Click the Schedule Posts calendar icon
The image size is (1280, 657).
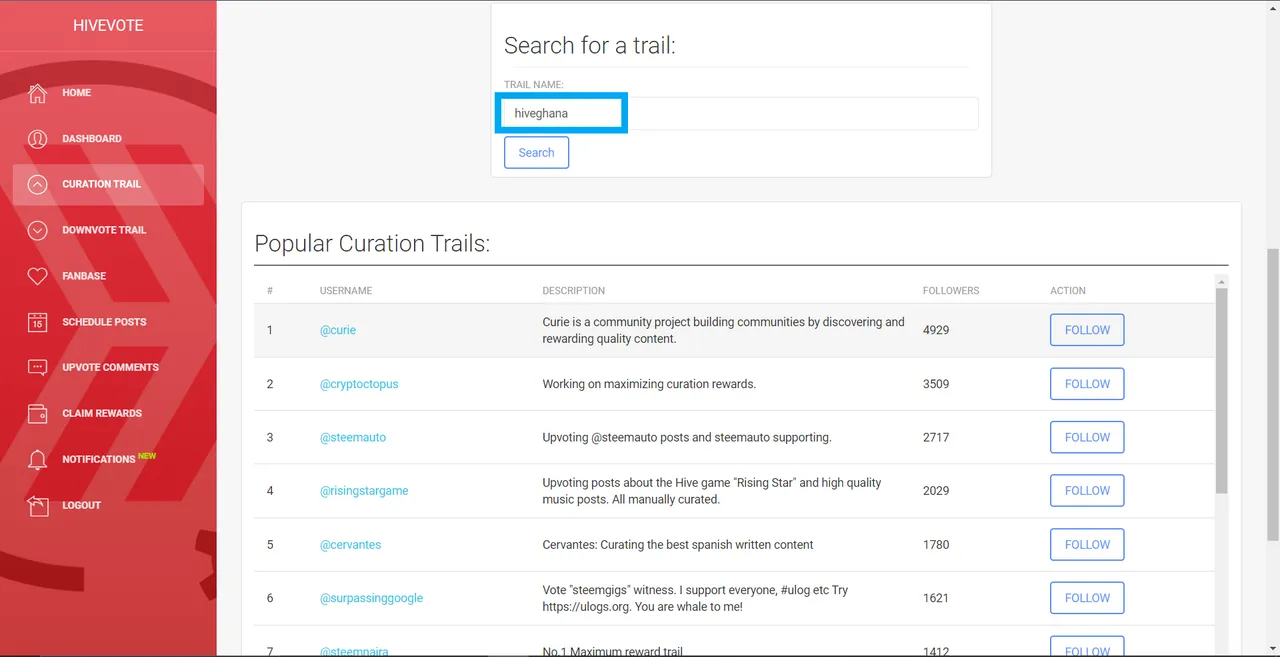[37, 322]
